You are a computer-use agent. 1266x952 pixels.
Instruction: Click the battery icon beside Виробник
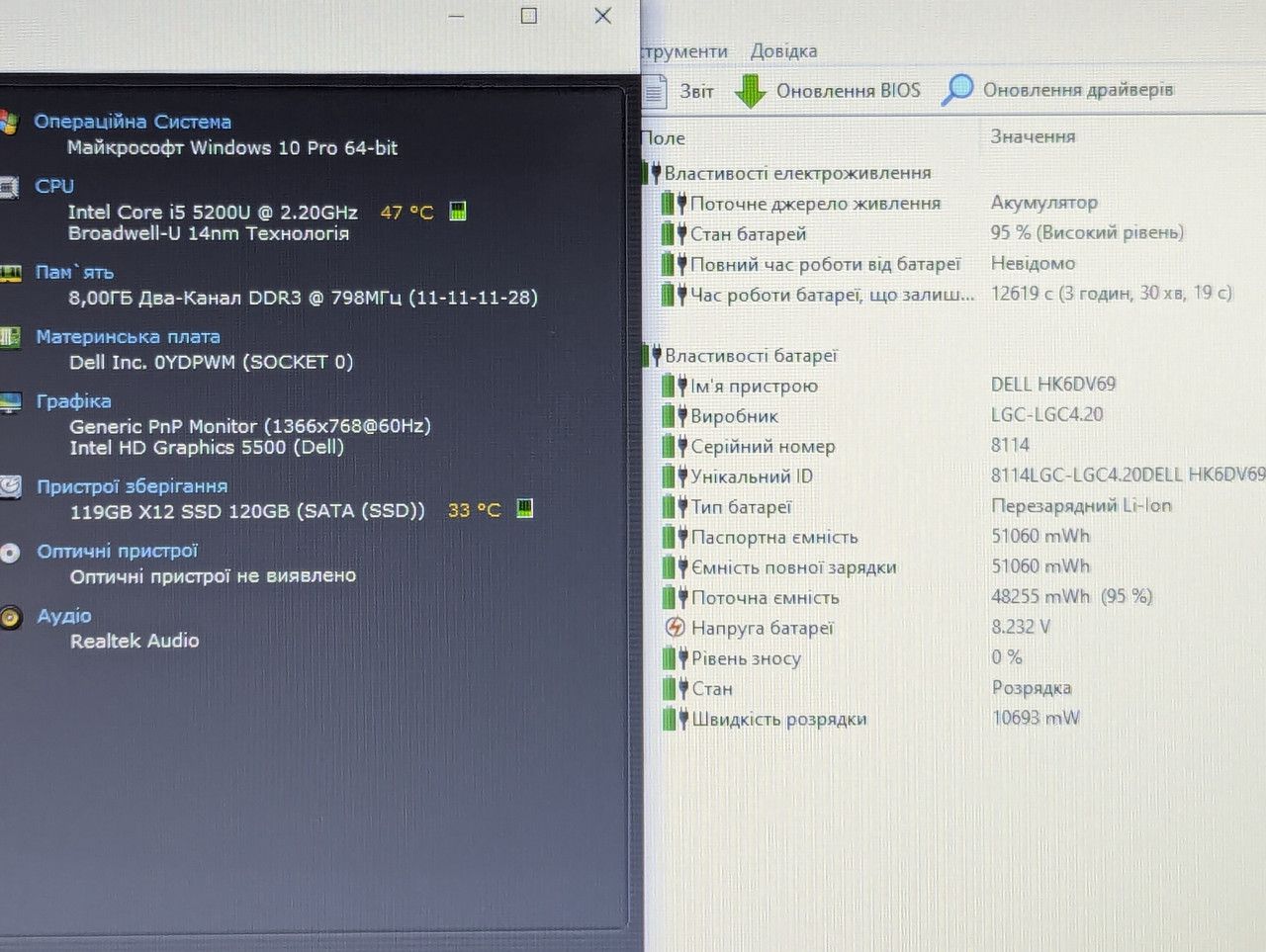[x=675, y=416]
